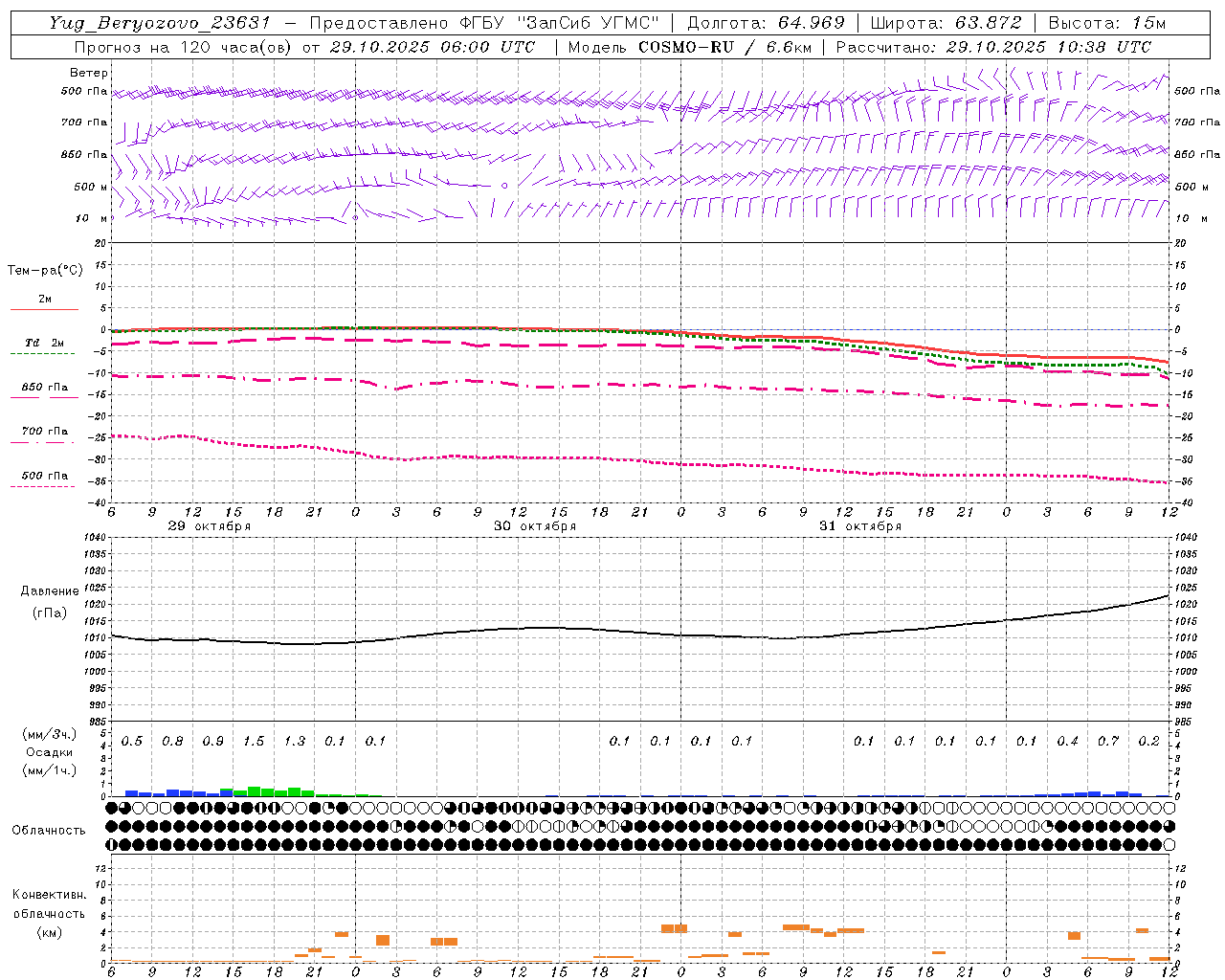Click the precipitation value '0.7'
Image resolution: width=1225 pixels, height=980 pixels.
tap(1108, 742)
